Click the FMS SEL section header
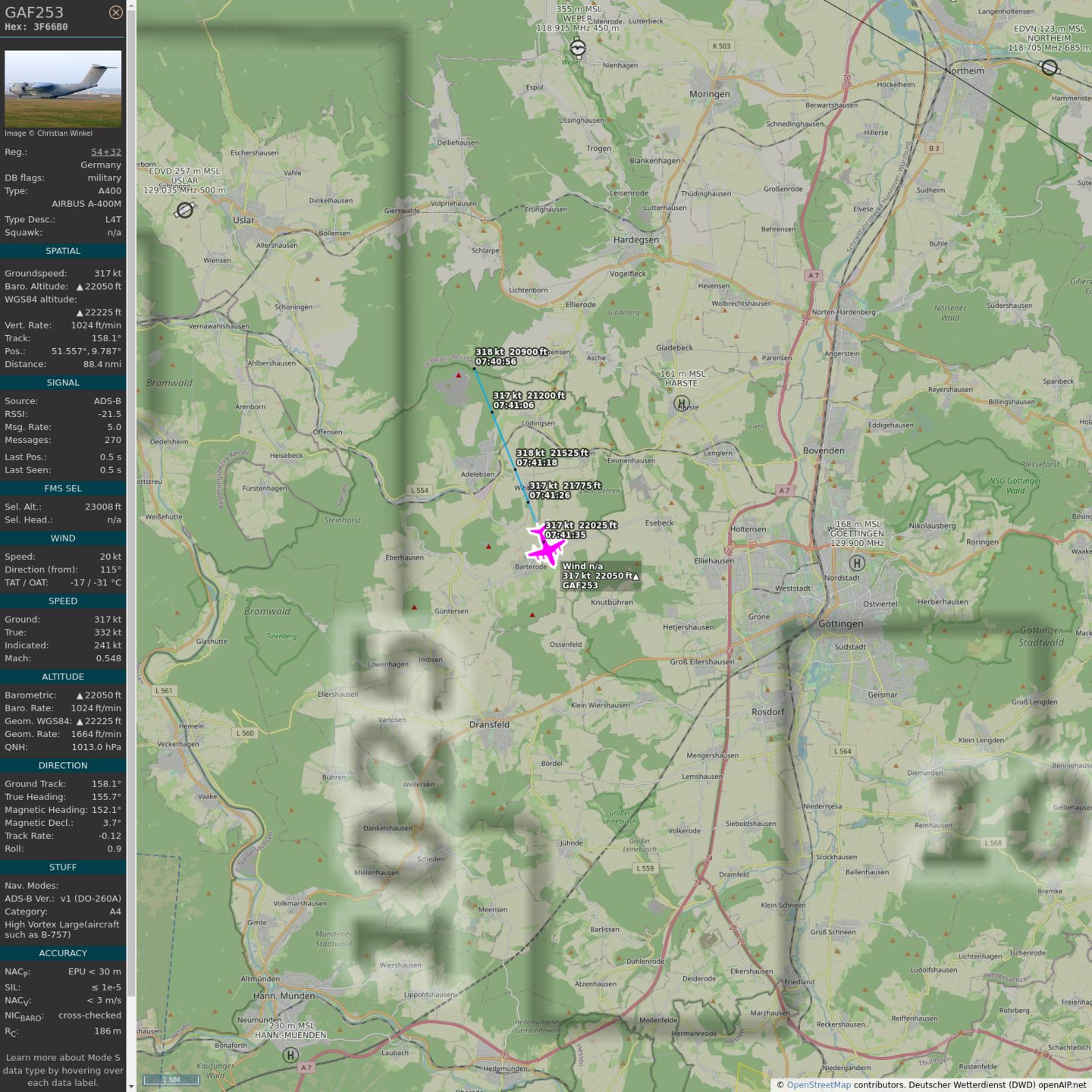The image size is (1092, 1092). (x=63, y=488)
